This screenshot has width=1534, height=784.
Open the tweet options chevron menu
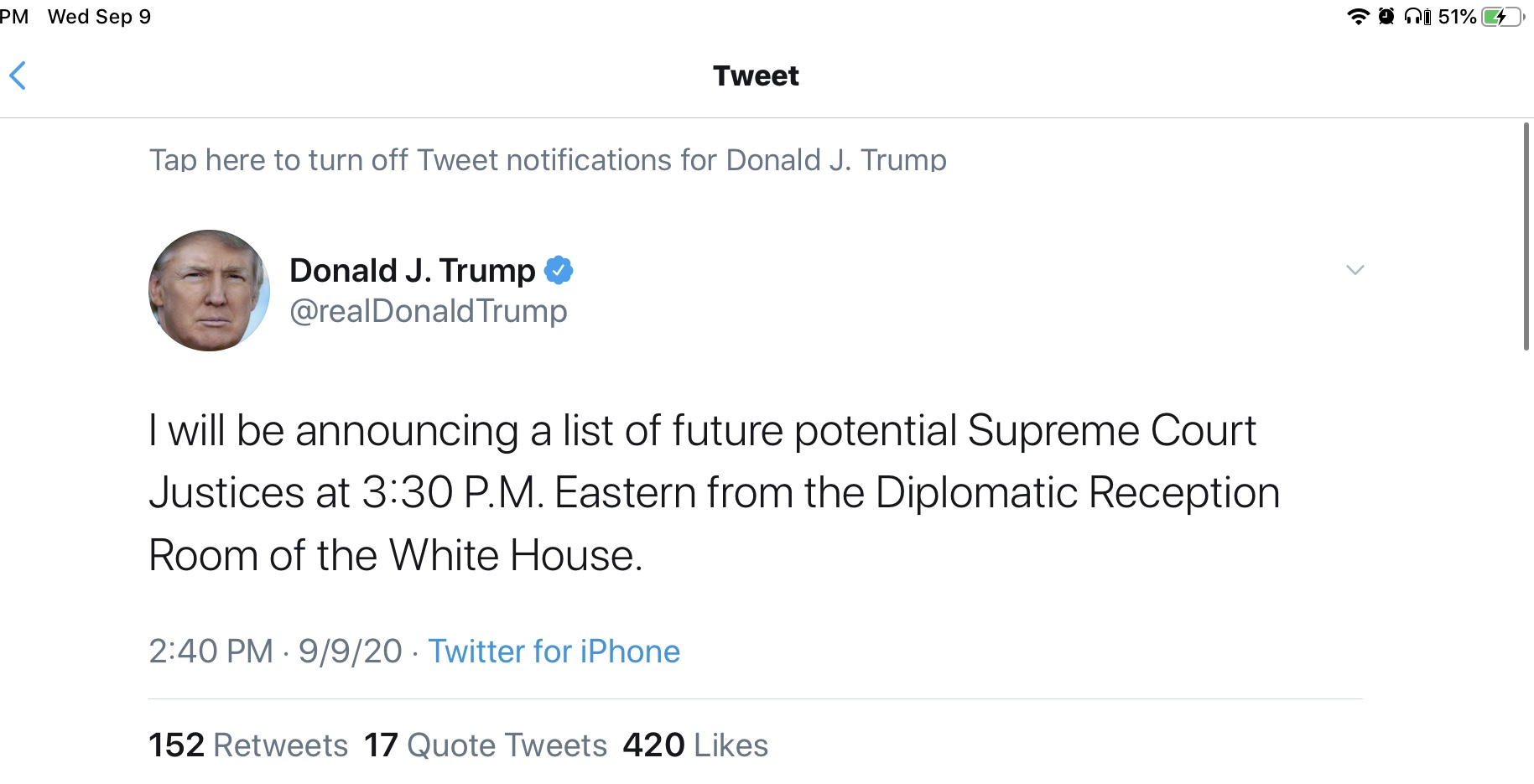[x=1355, y=270]
